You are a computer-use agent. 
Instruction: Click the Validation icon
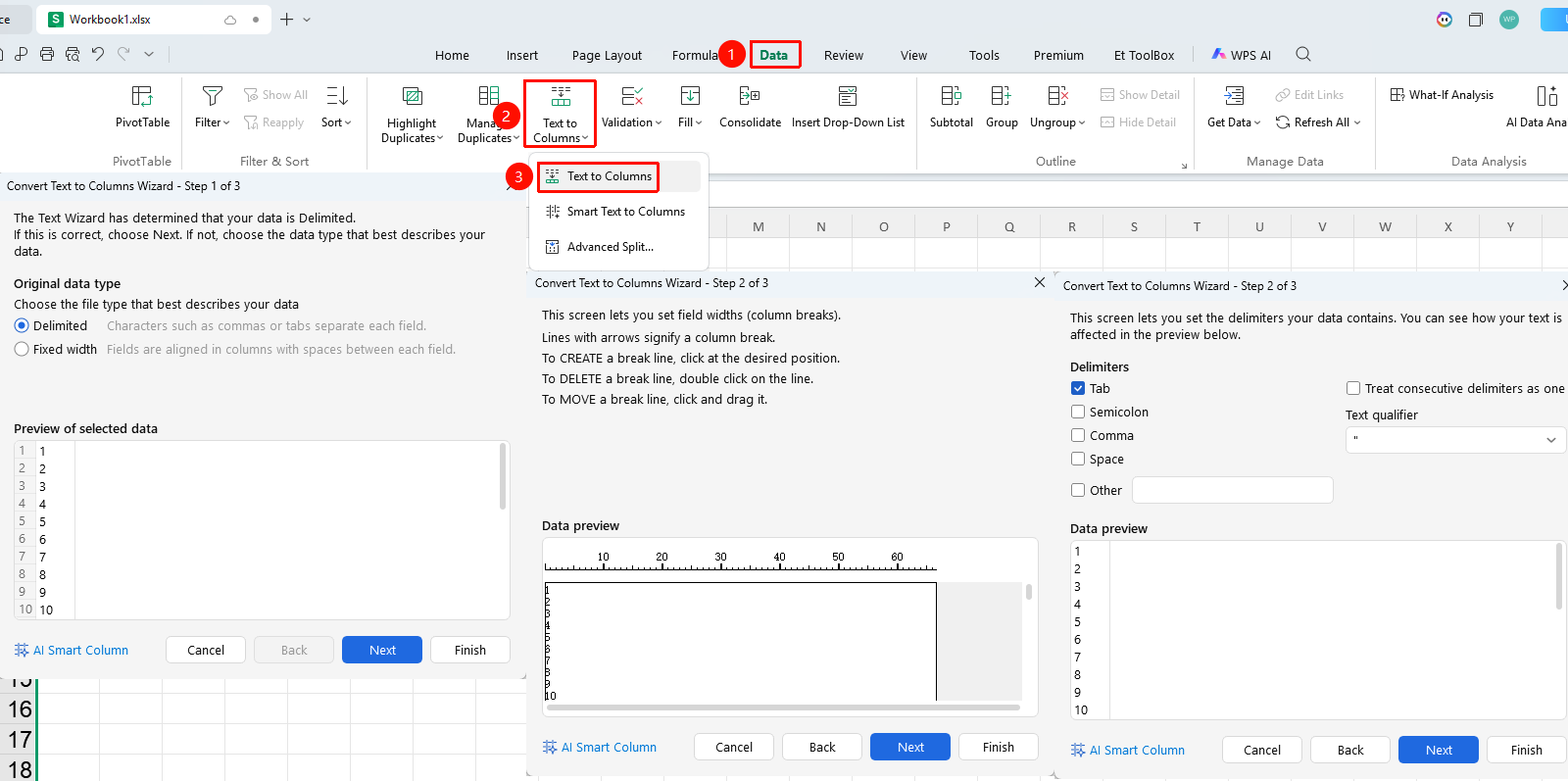coord(632,96)
